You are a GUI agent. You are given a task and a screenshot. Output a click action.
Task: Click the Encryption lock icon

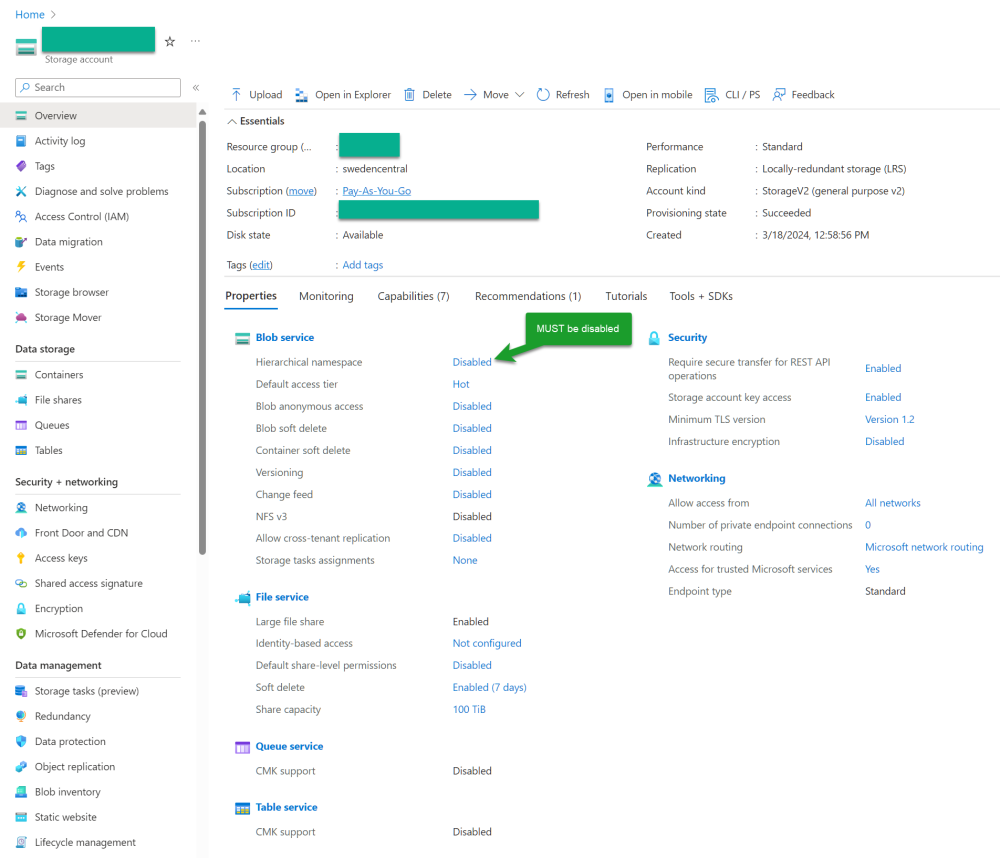21,609
